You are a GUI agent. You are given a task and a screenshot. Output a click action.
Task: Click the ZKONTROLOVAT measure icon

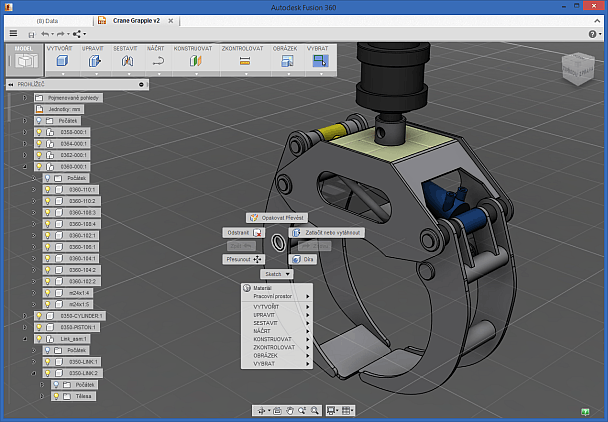pyautogui.click(x=245, y=61)
